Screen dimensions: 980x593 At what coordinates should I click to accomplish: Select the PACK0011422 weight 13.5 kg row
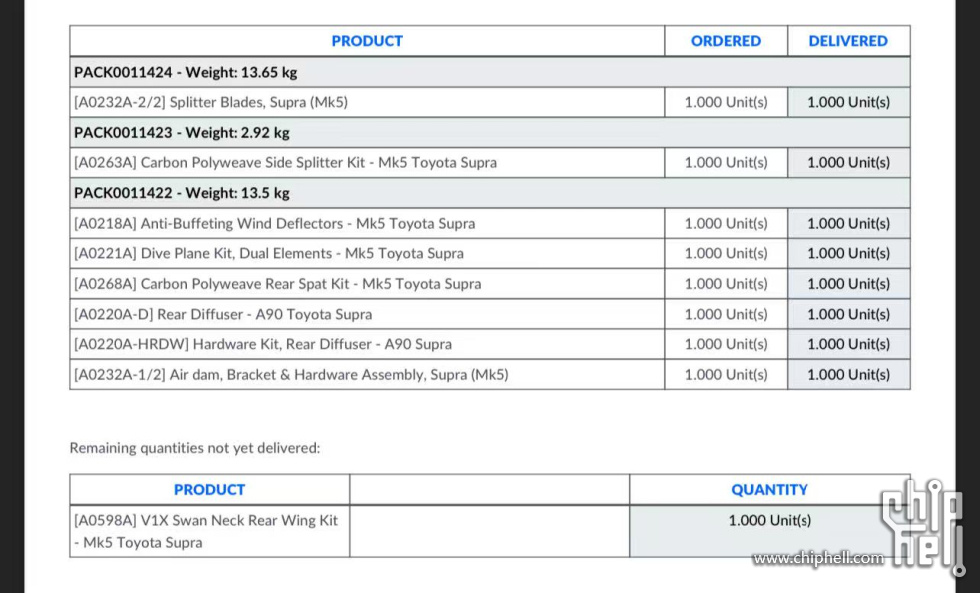click(x=489, y=193)
